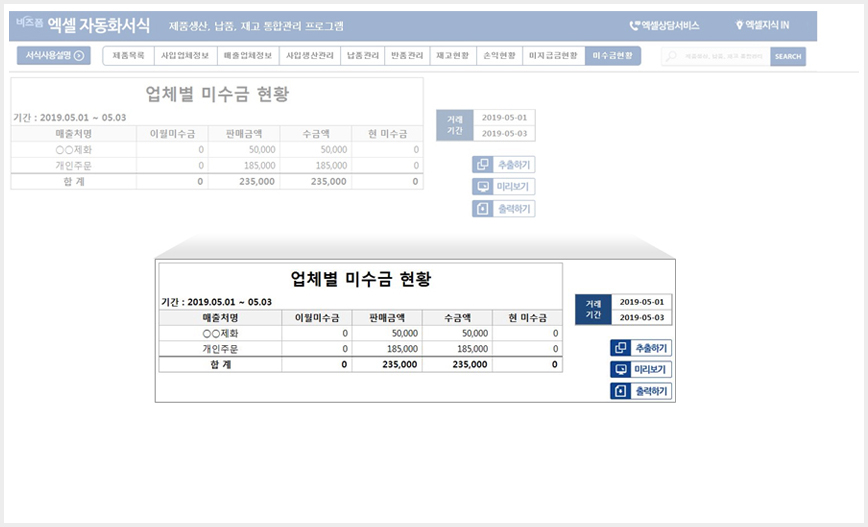Click the copy icon on callout 추출하기
Image resolution: width=868 pixels, height=527 pixels.
pyautogui.click(x=621, y=348)
